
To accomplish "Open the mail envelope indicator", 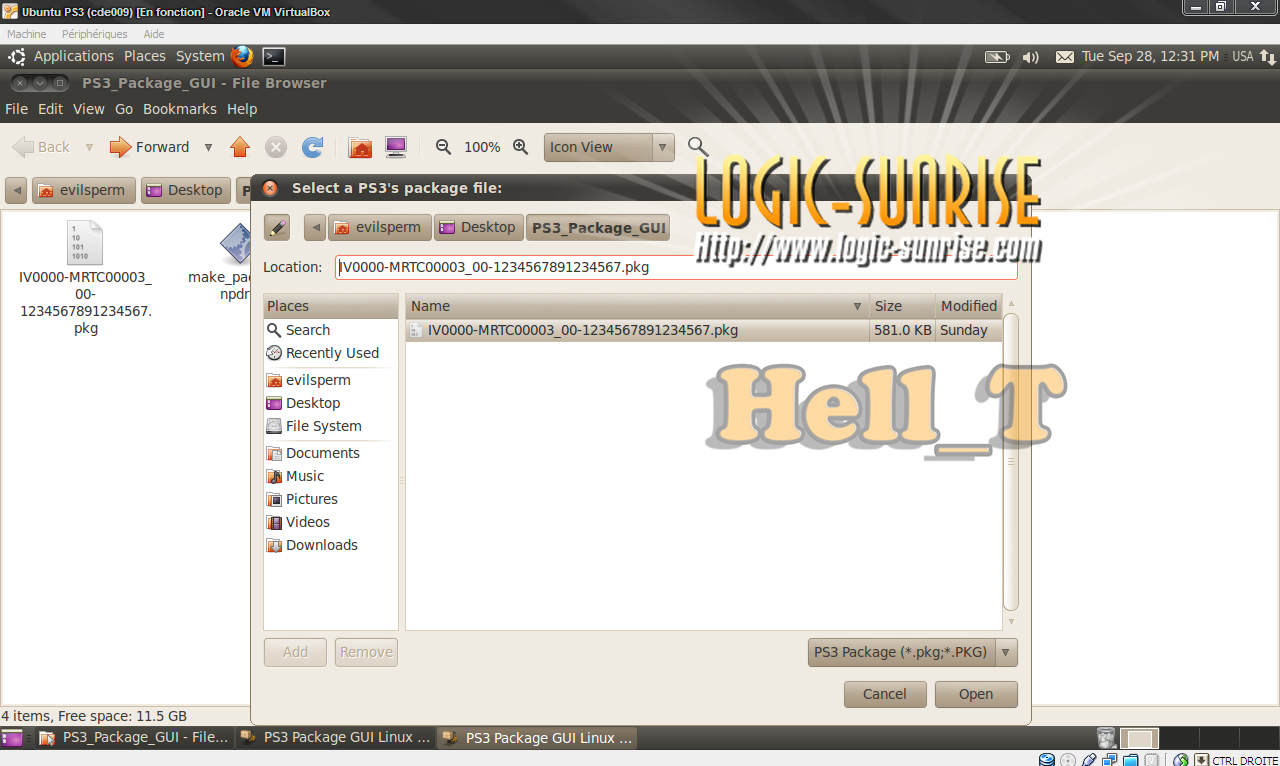I will [1065, 57].
